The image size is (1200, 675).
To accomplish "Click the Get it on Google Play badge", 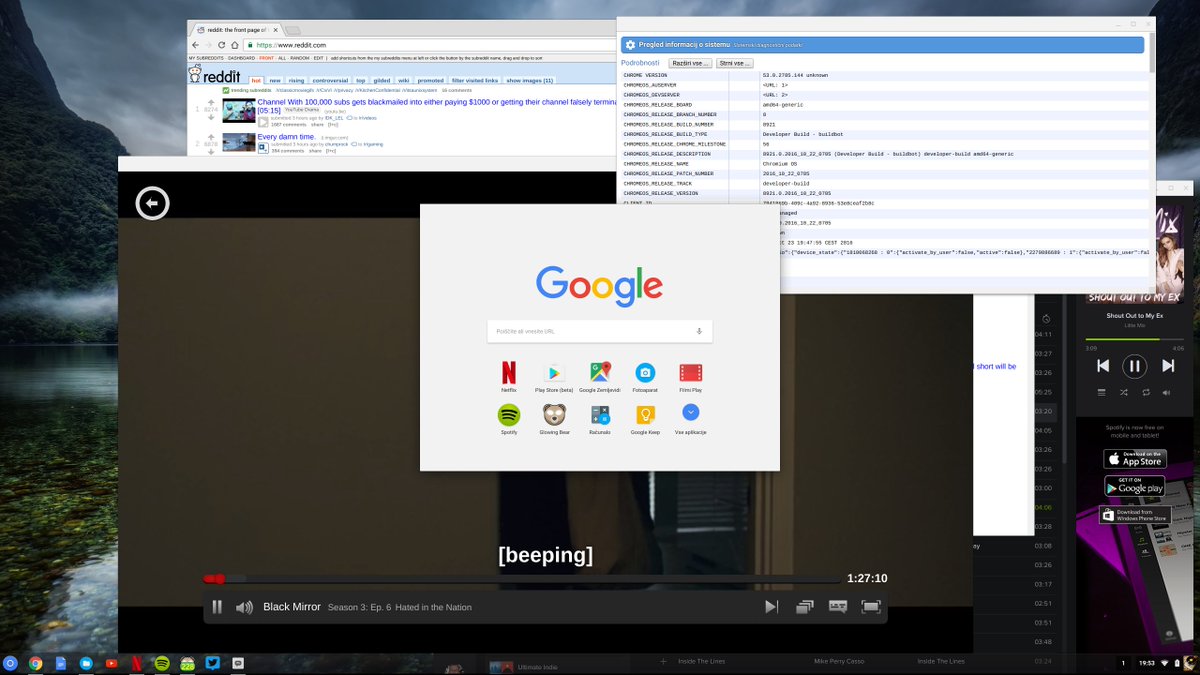I will pos(1134,487).
